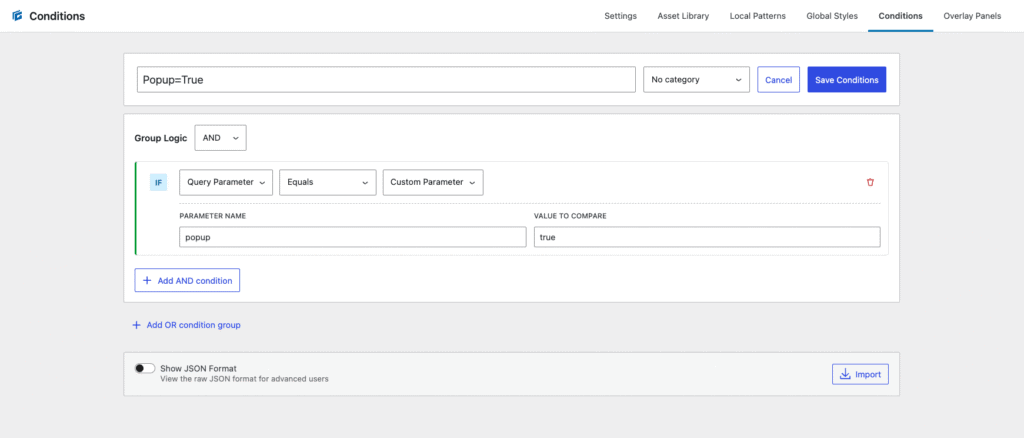Delete the condition using red trash icon
1024x438 pixels.
click(870, 182)
